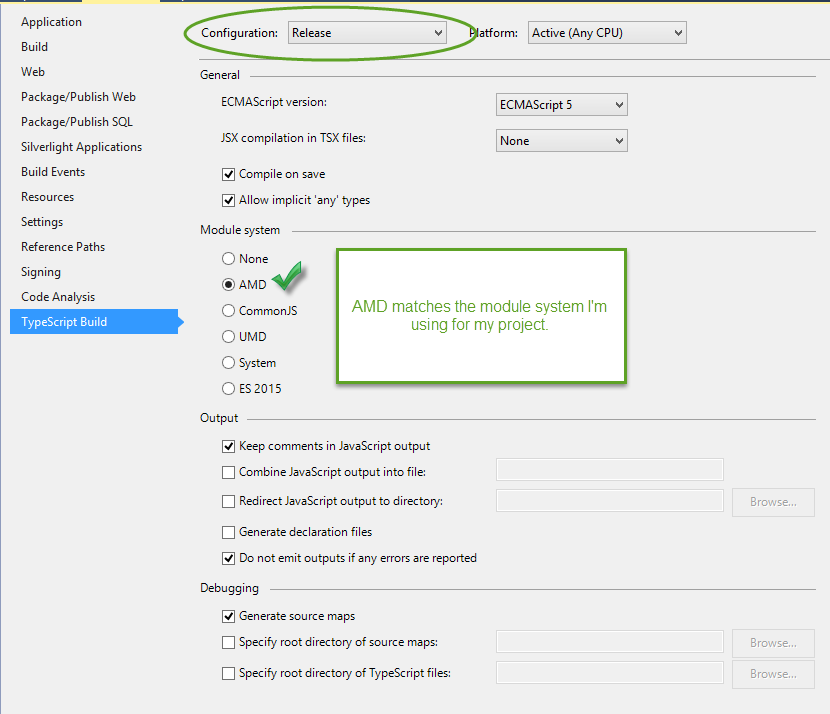Disable Generate source maps checkbox
The width and height of the screenshot is (830, 714).
[228, 616]
